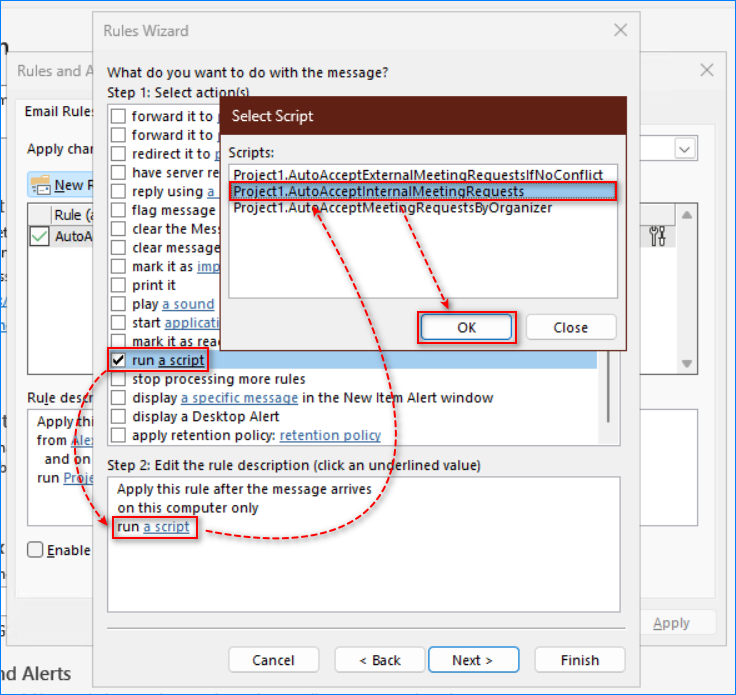Check the 'display a specific message' checkbox
The height and width of the screenshot is (695, 736).
tap(118, 397)
